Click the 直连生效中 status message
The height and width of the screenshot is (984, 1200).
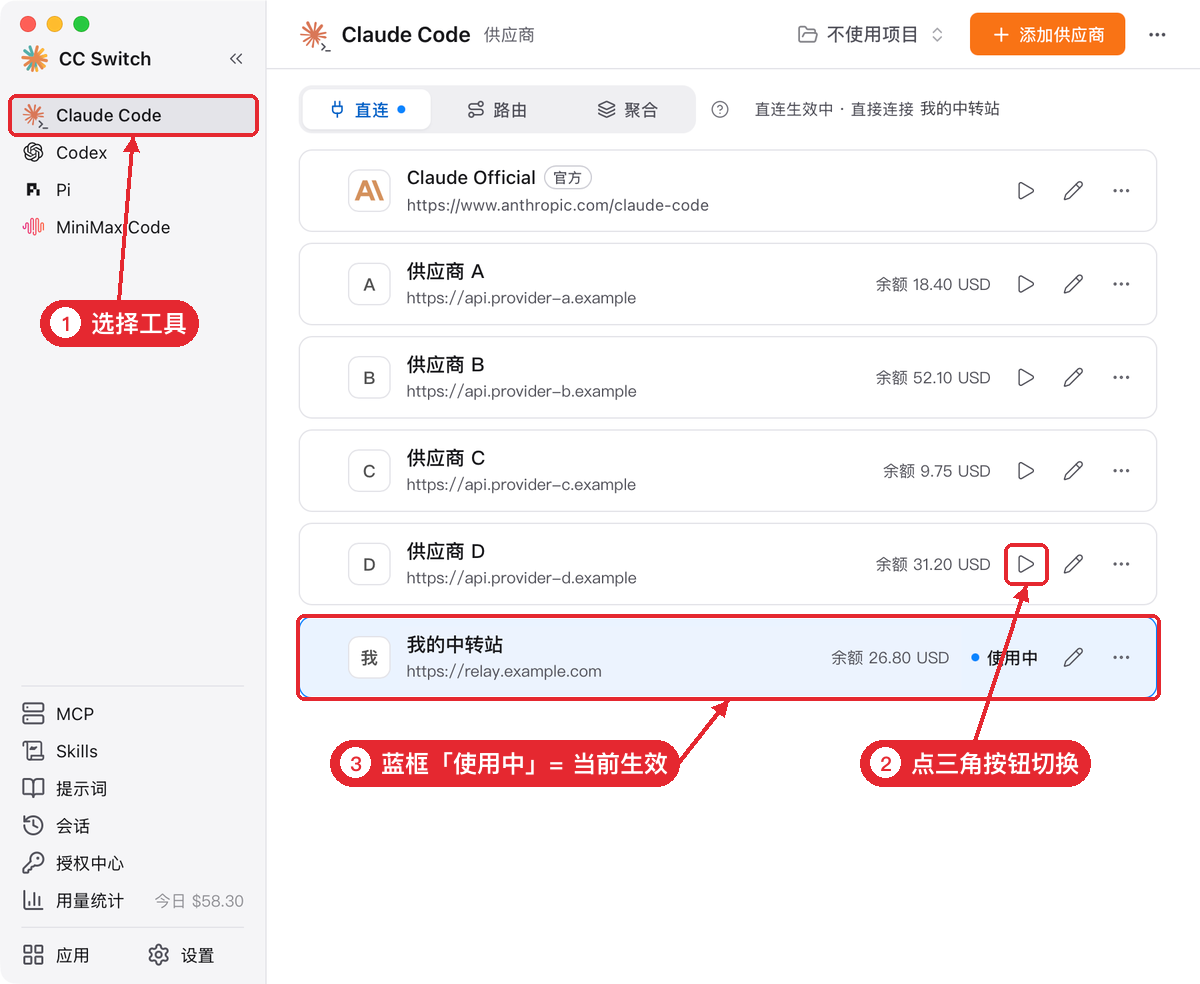tap(877, 110)
